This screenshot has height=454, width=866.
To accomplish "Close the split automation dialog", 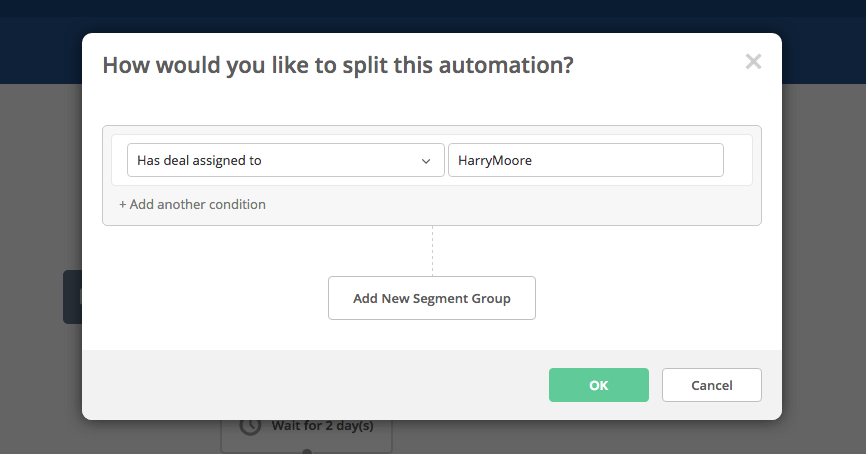I will [x=753, y=61].
